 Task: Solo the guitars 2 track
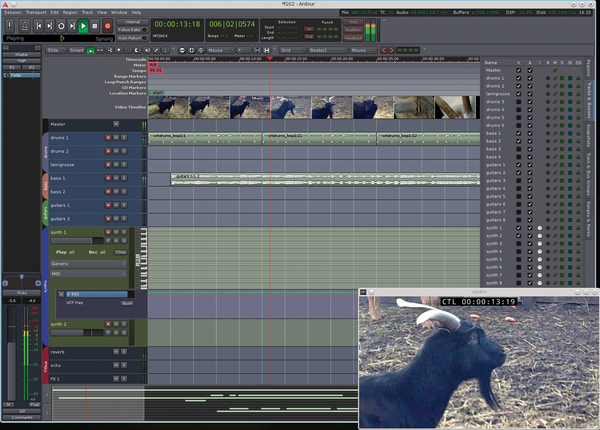point(124,218)
